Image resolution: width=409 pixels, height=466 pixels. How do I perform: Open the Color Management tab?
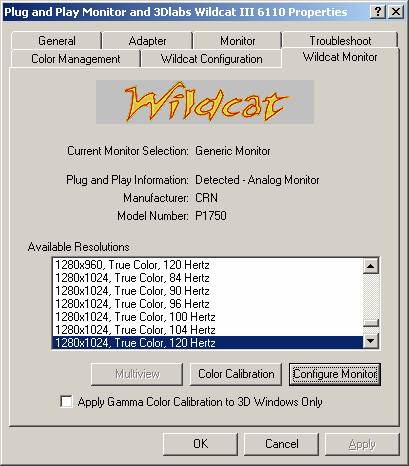[76, 59]
